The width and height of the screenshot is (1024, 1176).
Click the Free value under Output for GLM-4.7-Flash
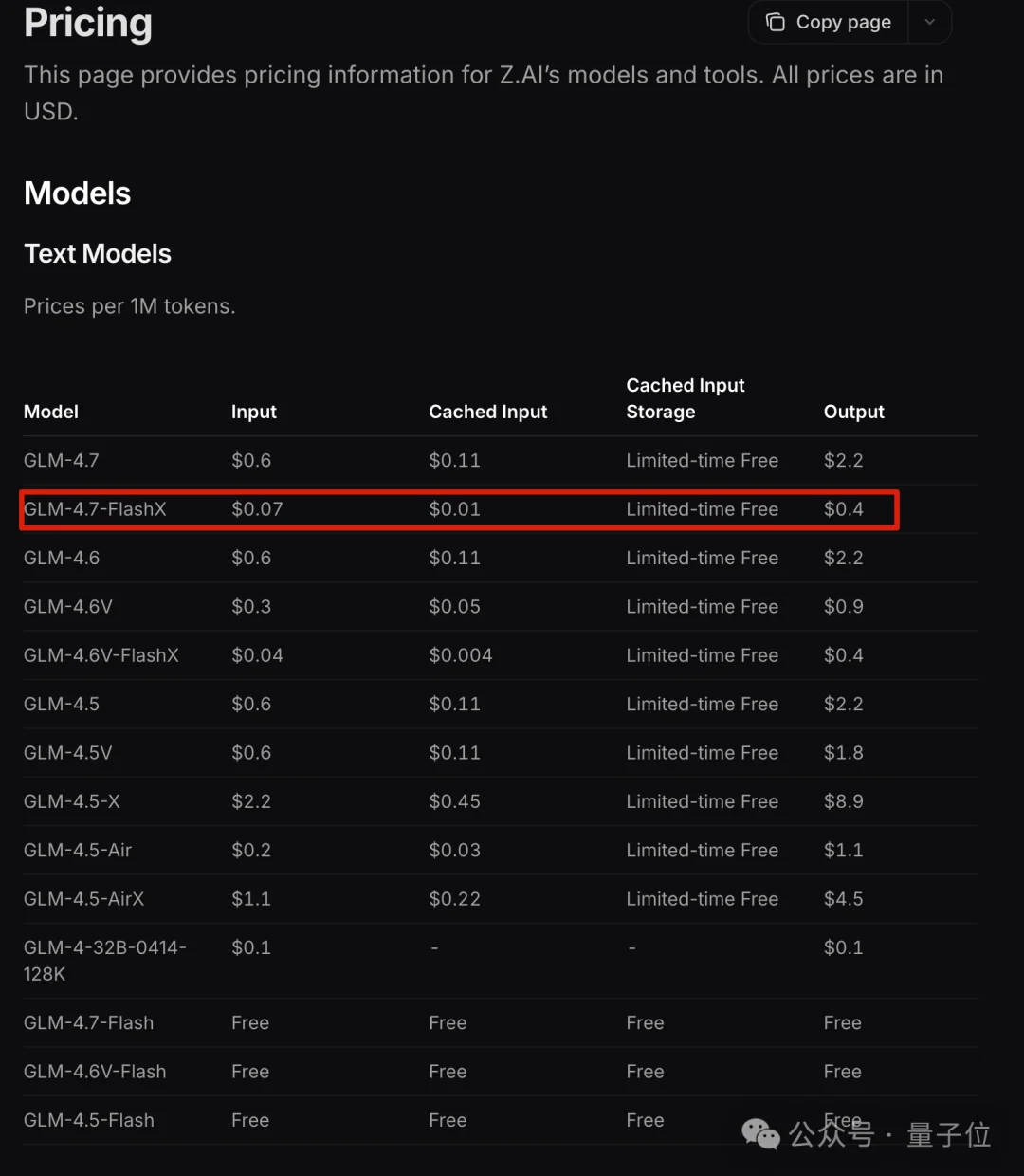[x=842, y=1022]
